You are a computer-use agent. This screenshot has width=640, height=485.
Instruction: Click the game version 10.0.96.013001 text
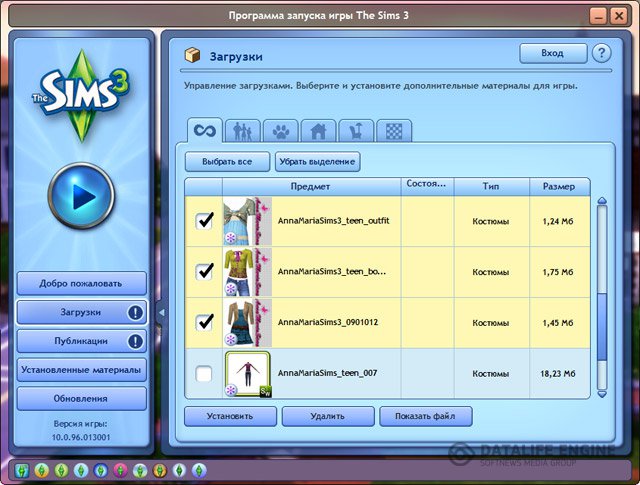pyautogui.click(x=81, y=437)
